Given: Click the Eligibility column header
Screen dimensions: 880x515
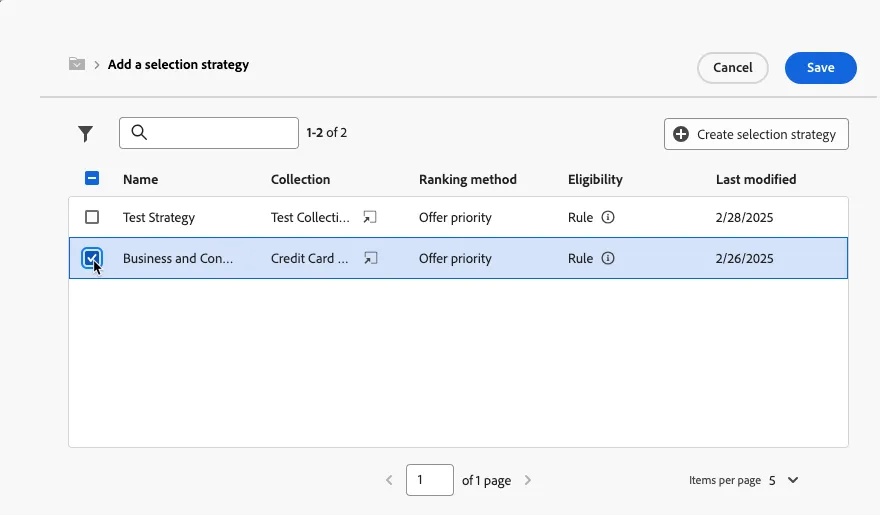Looking at the screenshot, I should 595,180.
